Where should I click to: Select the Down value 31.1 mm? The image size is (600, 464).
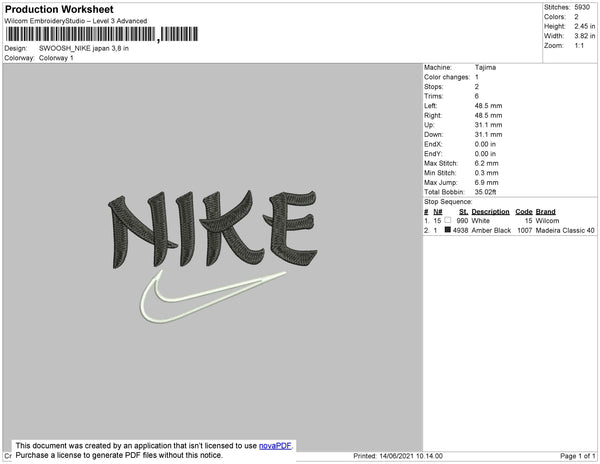tap(488, 134)
